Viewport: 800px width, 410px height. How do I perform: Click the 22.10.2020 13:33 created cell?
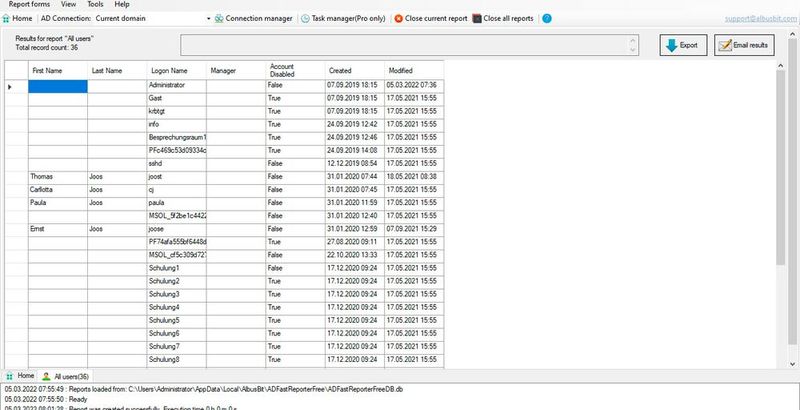tap(355, 255)
